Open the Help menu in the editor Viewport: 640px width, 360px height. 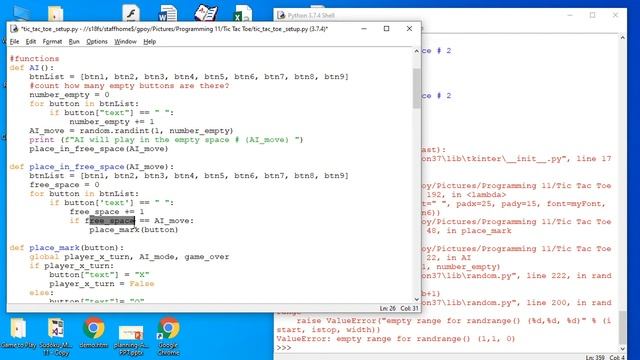[x=149, y=42]
